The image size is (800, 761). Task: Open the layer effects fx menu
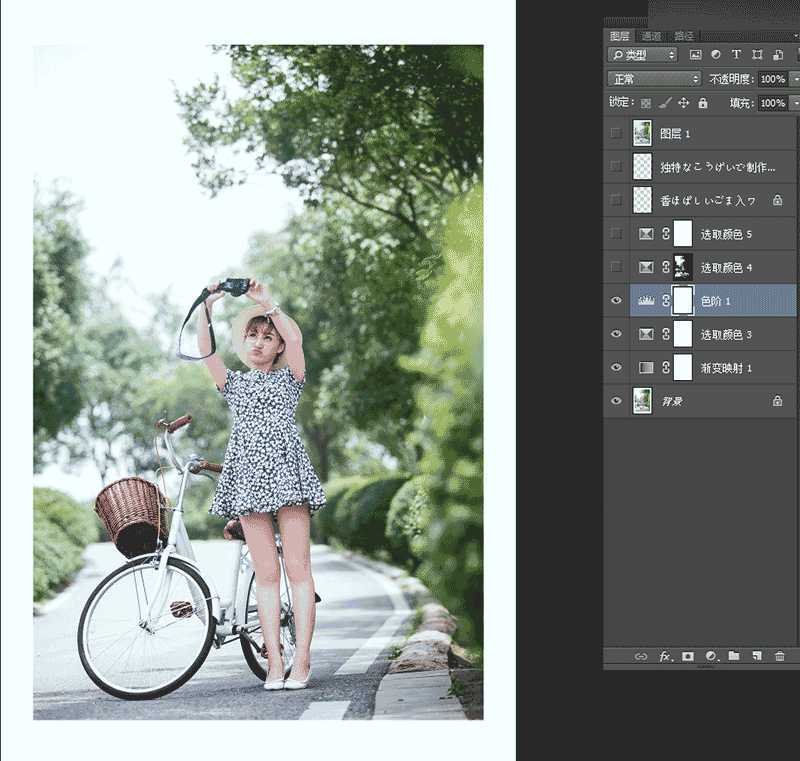pyautogui.click(x=664, y=656)
